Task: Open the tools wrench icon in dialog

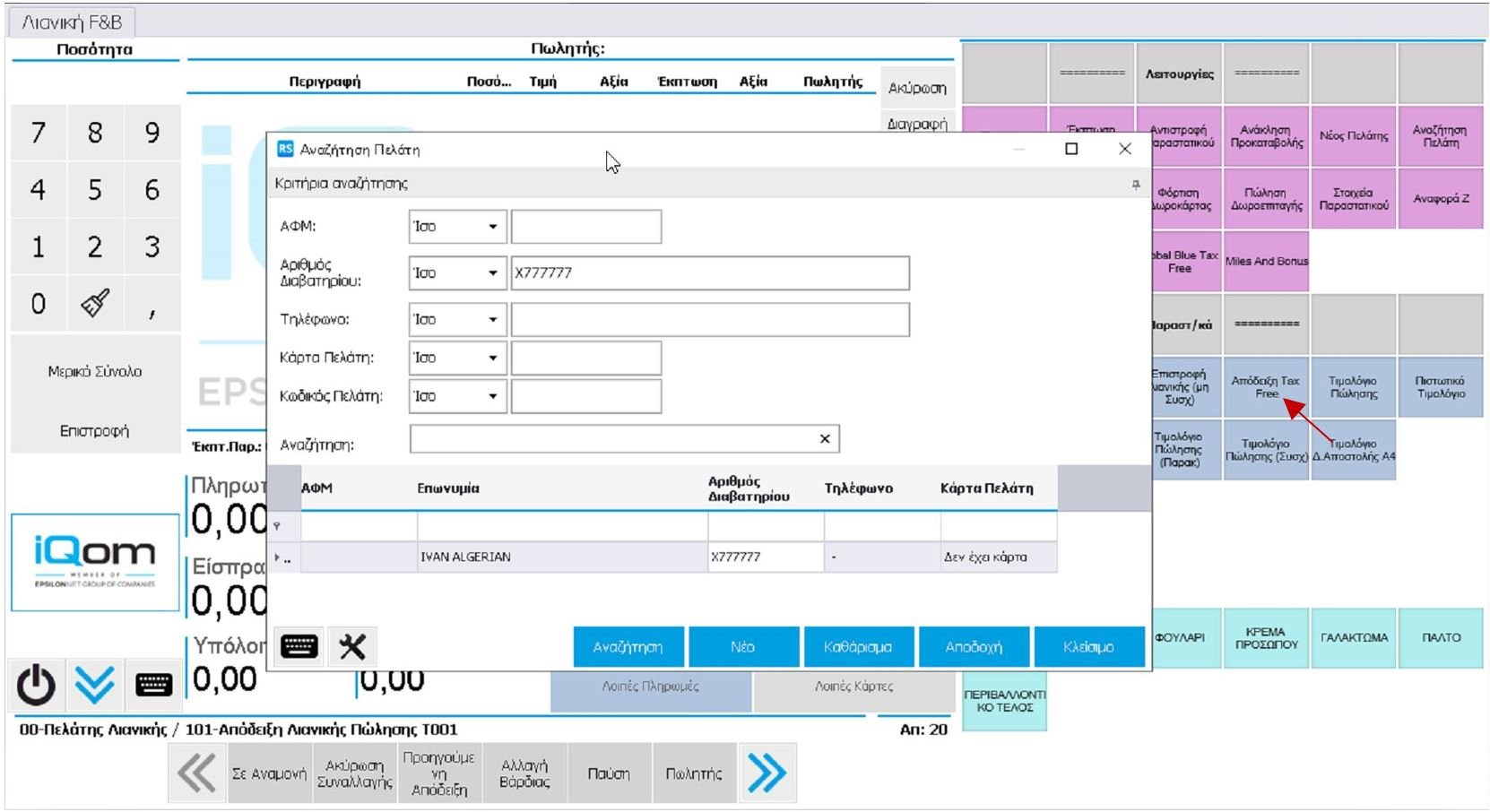Action: [x=352, y=646]
